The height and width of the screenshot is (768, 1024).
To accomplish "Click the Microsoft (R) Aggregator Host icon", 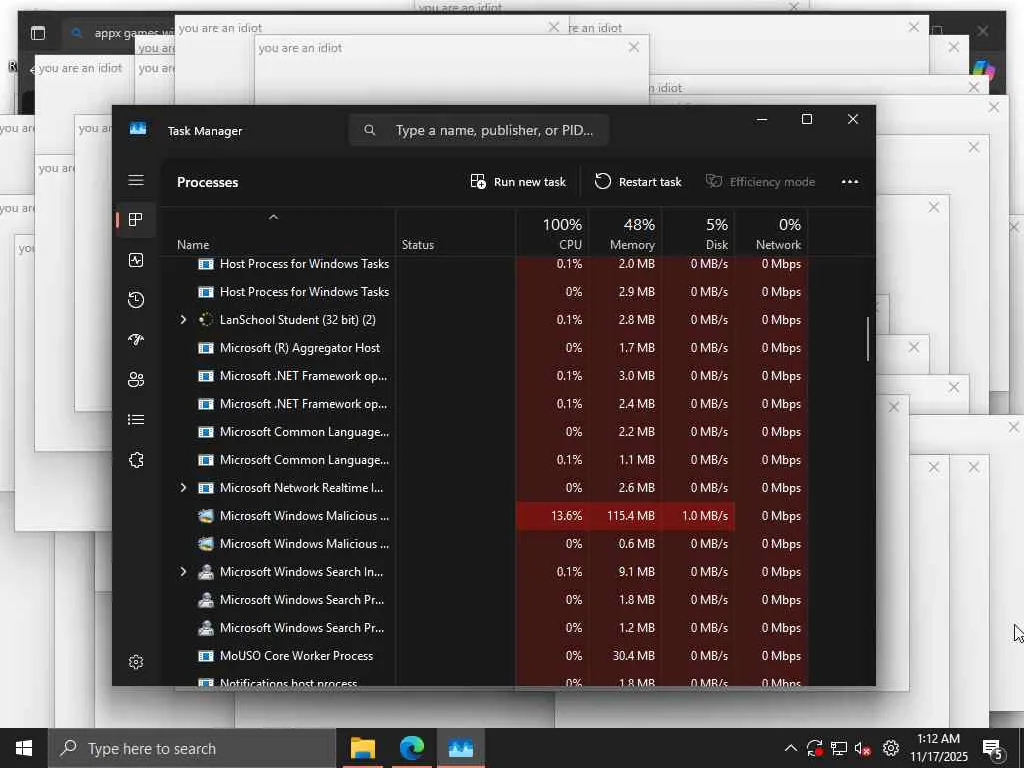I will (x=206, y=347).
